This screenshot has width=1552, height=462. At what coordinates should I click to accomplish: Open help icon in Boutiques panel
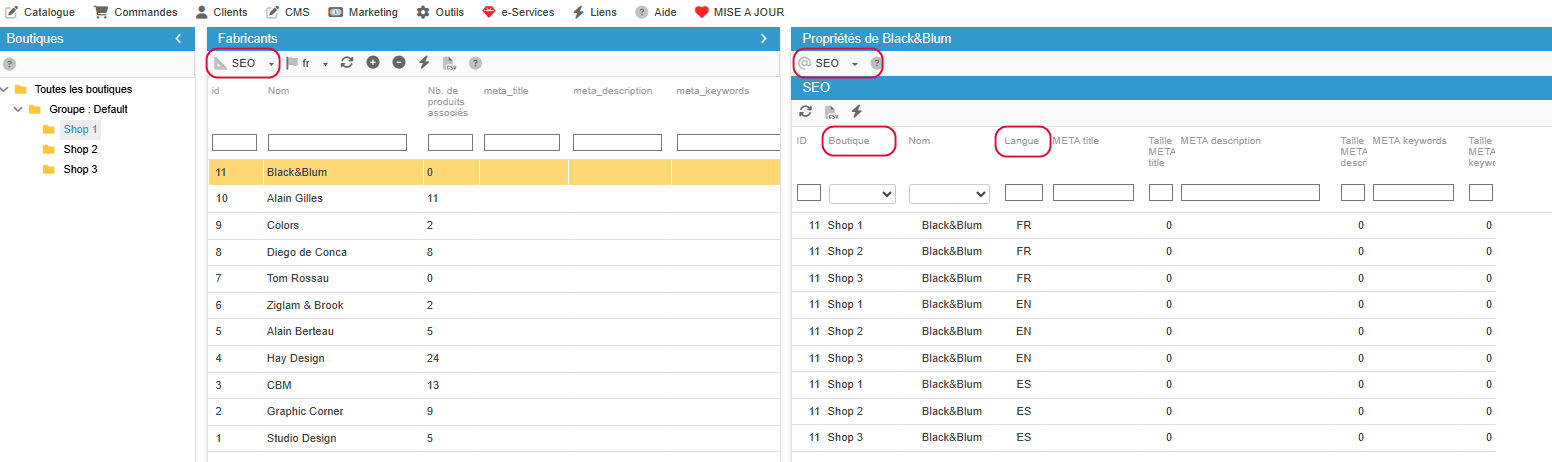coord(9,64)
